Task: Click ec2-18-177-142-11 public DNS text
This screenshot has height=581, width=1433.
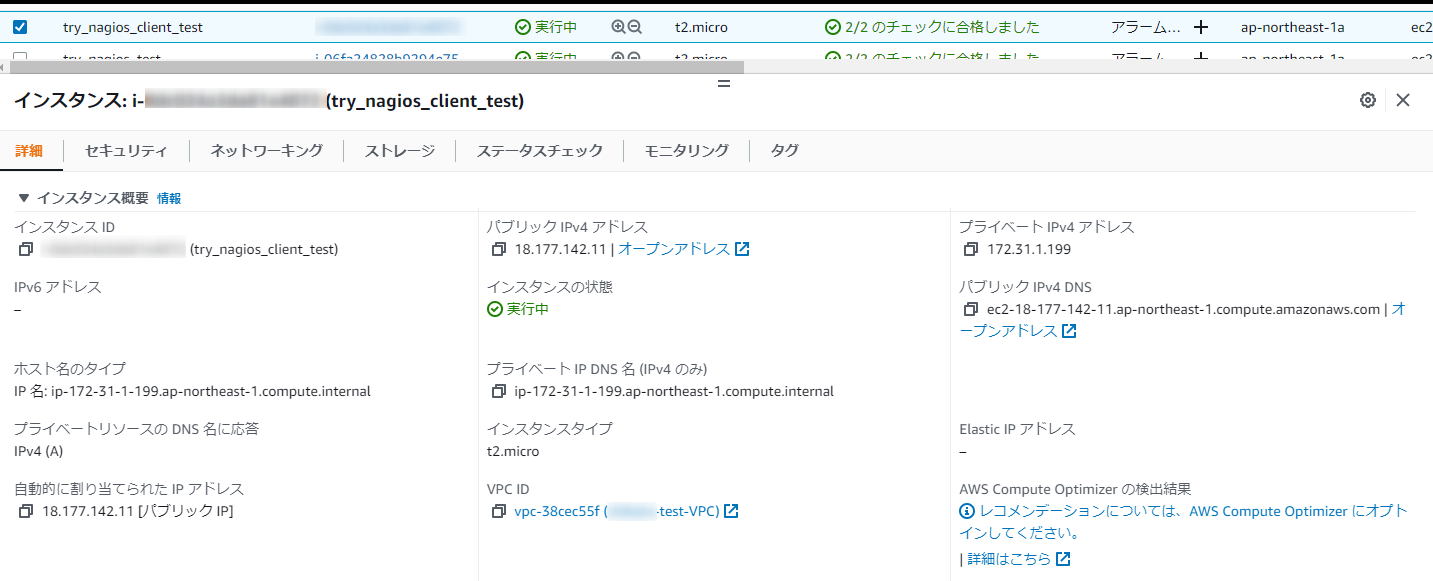Action: coord(1183,309)
